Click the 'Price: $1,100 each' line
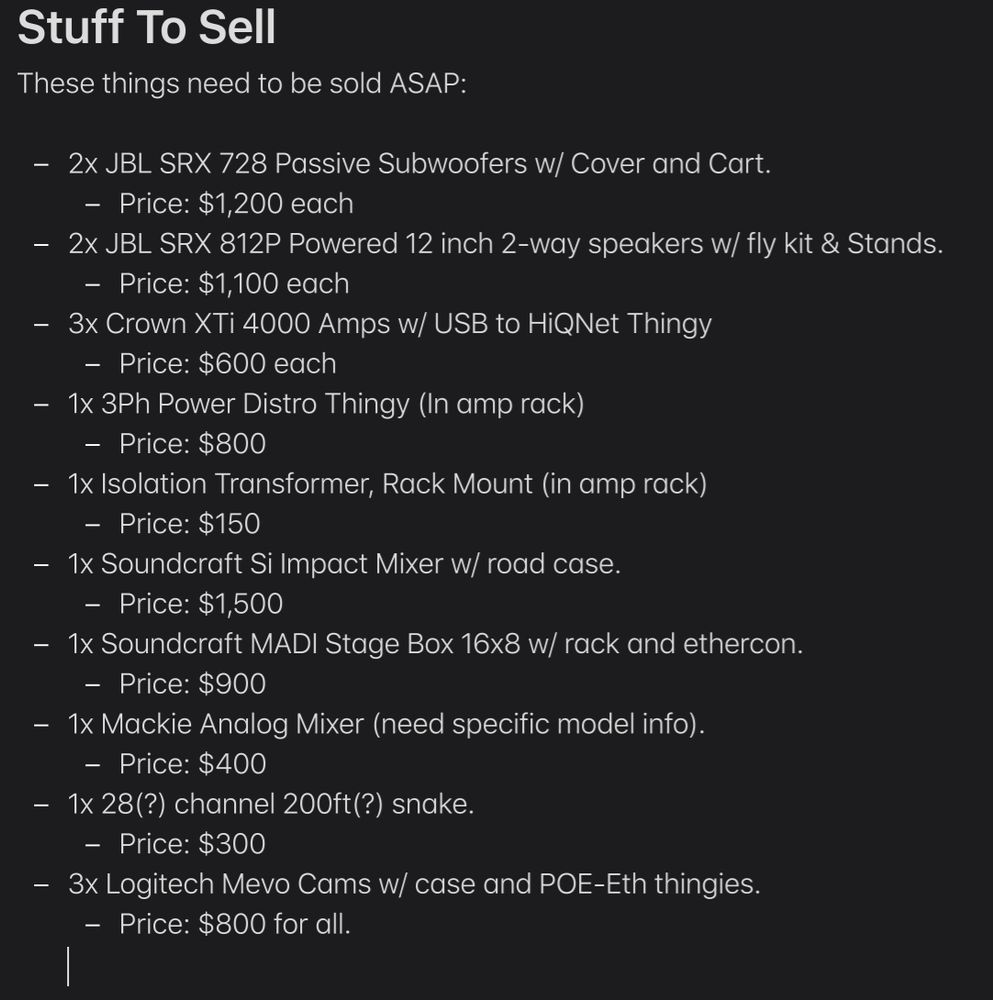 point(234,284)
